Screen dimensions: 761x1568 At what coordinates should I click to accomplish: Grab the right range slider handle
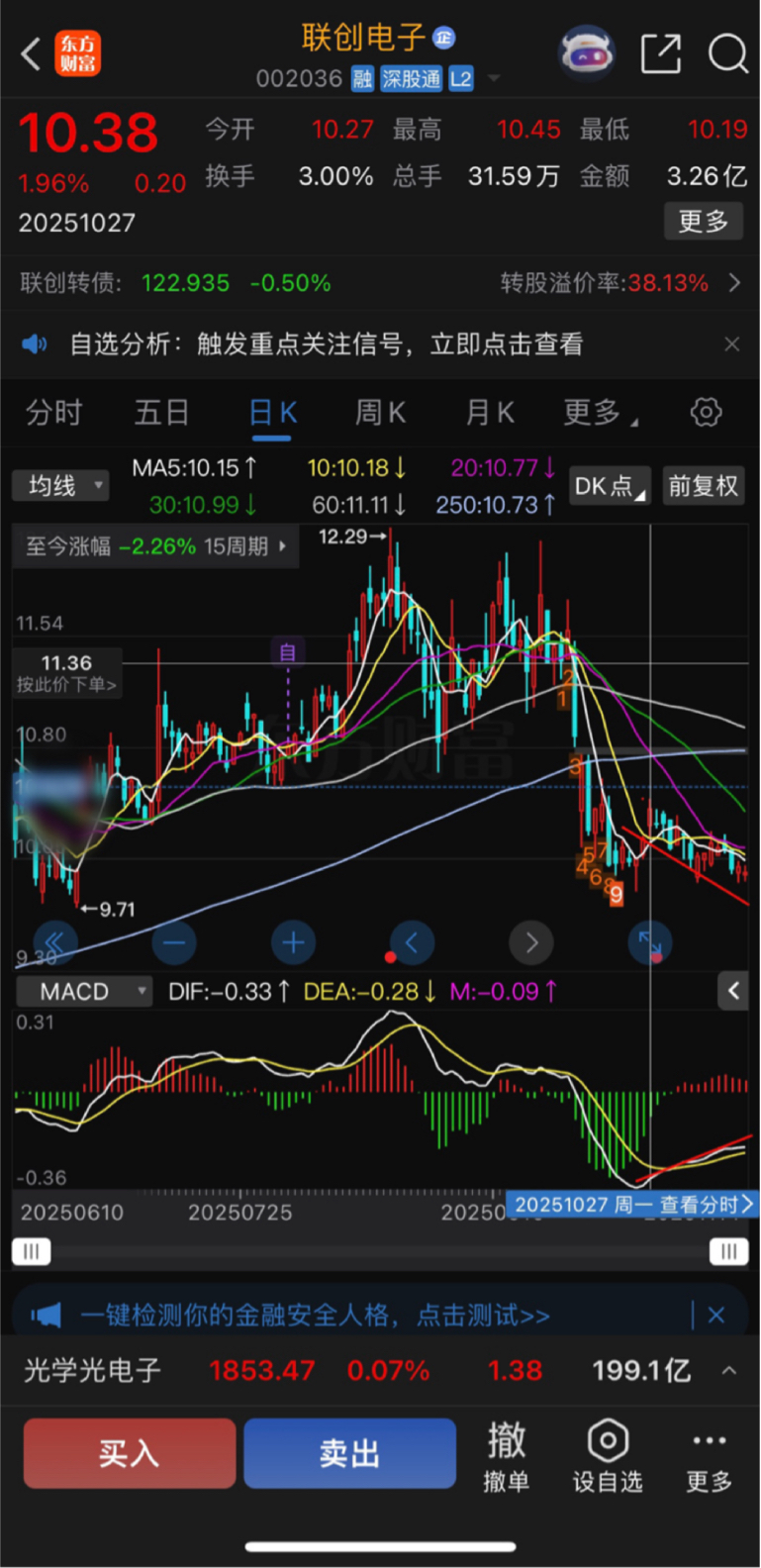pos(729,1252)
